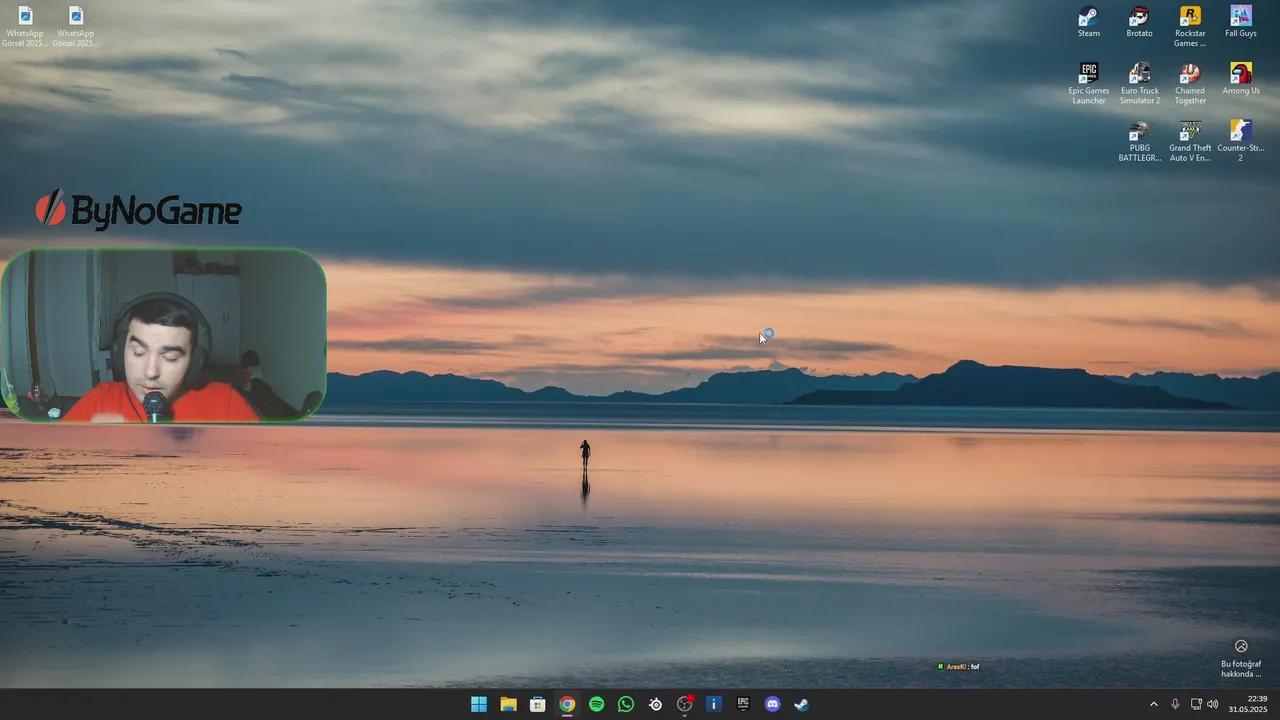Screen dimensions: 1280x720
Task: Open the blue 'i' taskbar app
Action: pos(714,704)
